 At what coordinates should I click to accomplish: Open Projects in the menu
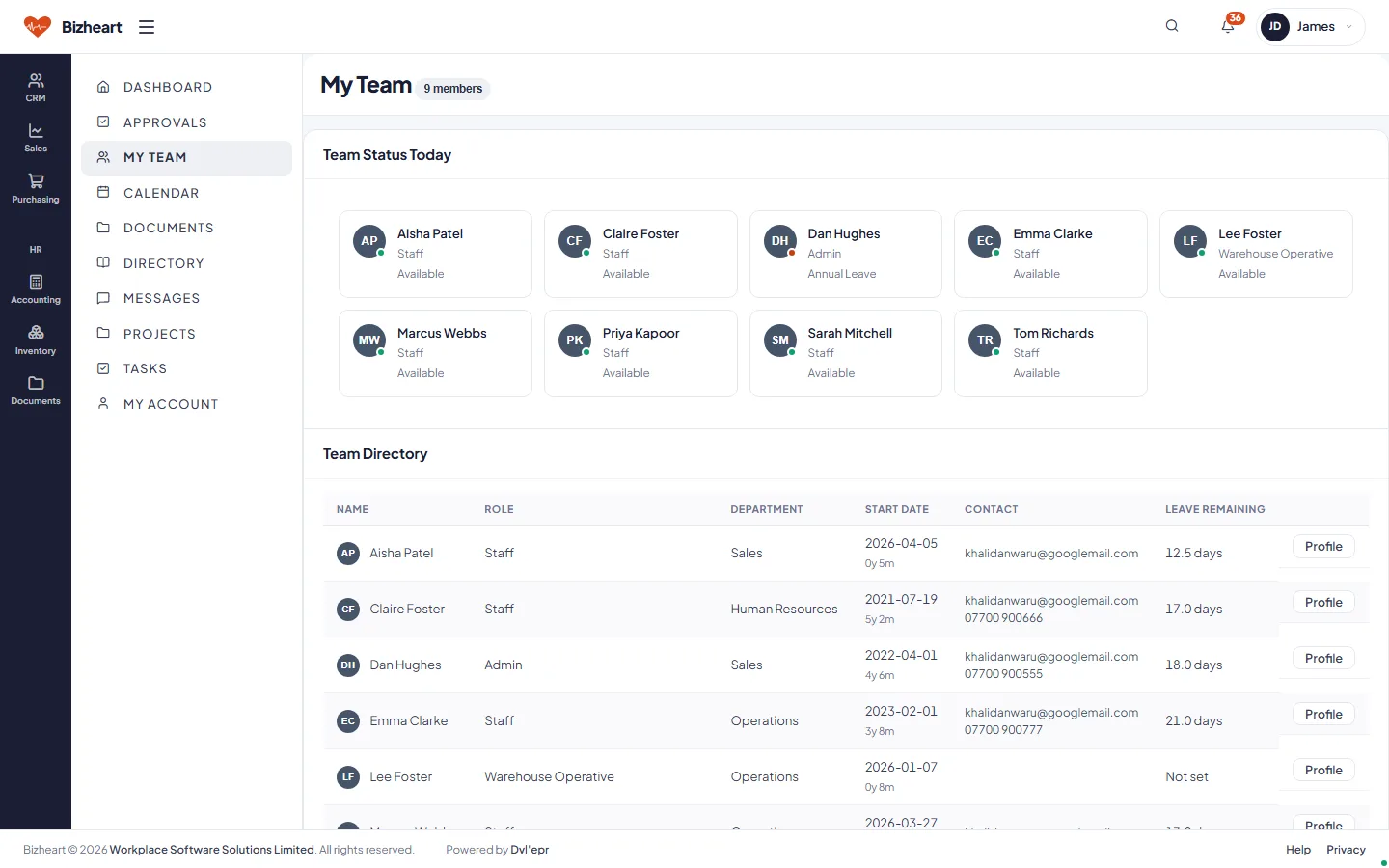click(x=186, y=334)
